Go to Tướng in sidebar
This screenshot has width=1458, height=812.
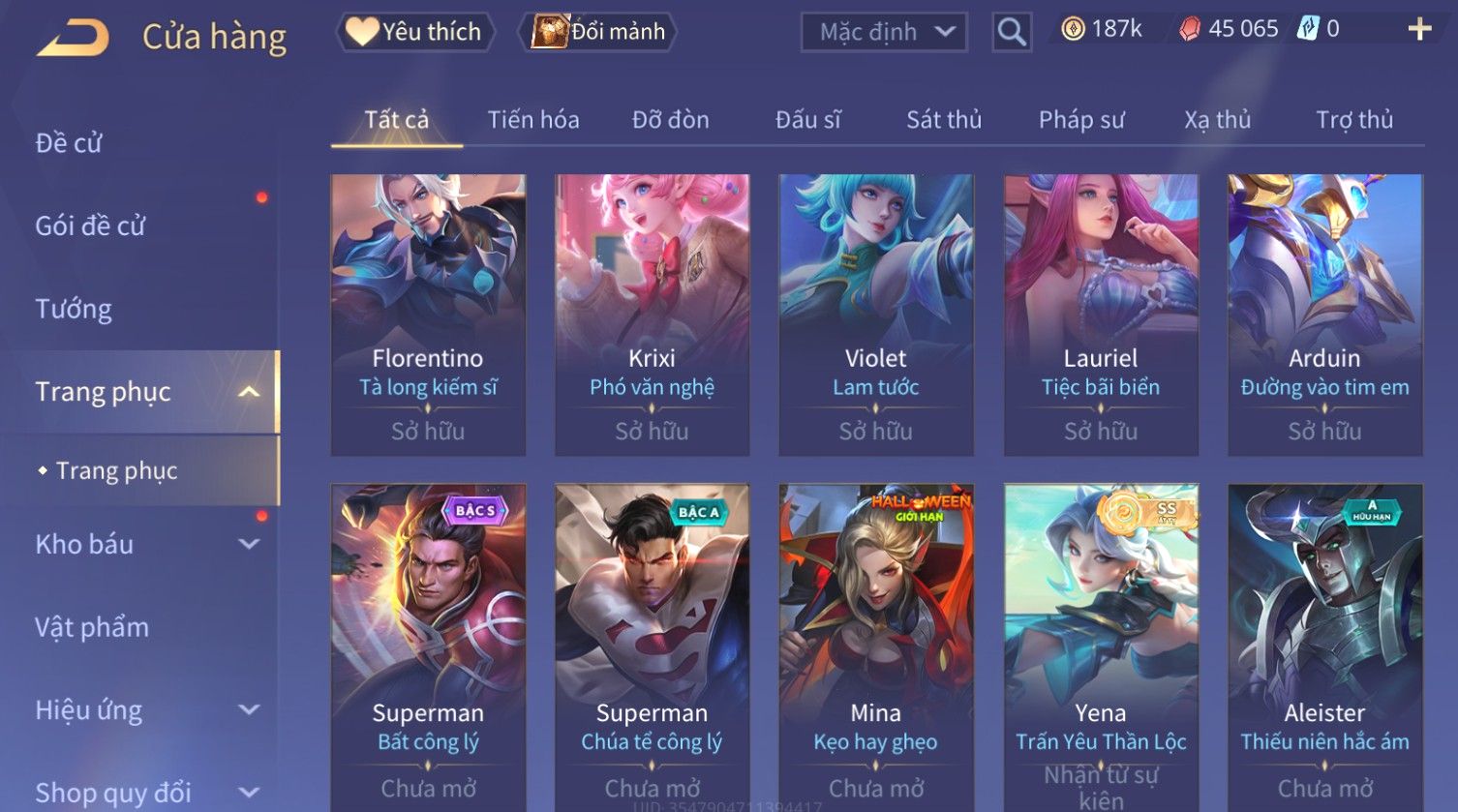coord(74,309)
